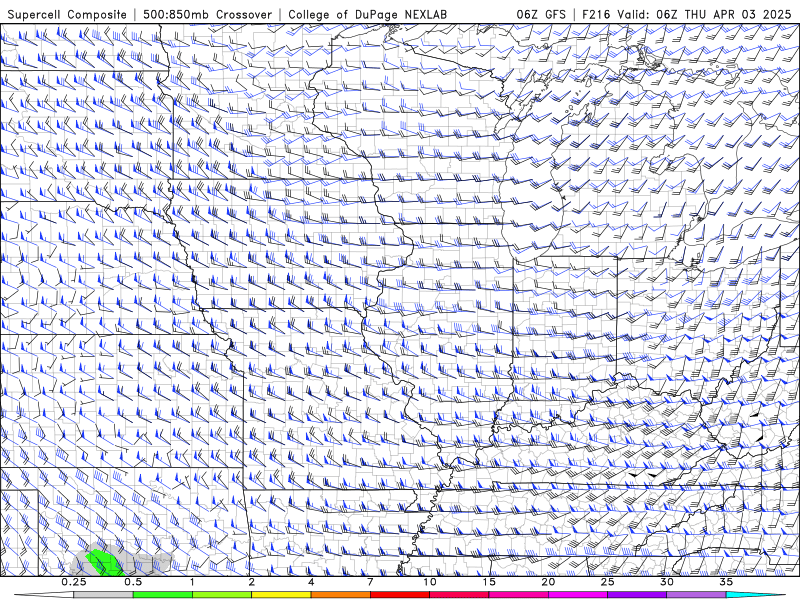Click the yellow 2–4 color bar segment

pos(281,595)
